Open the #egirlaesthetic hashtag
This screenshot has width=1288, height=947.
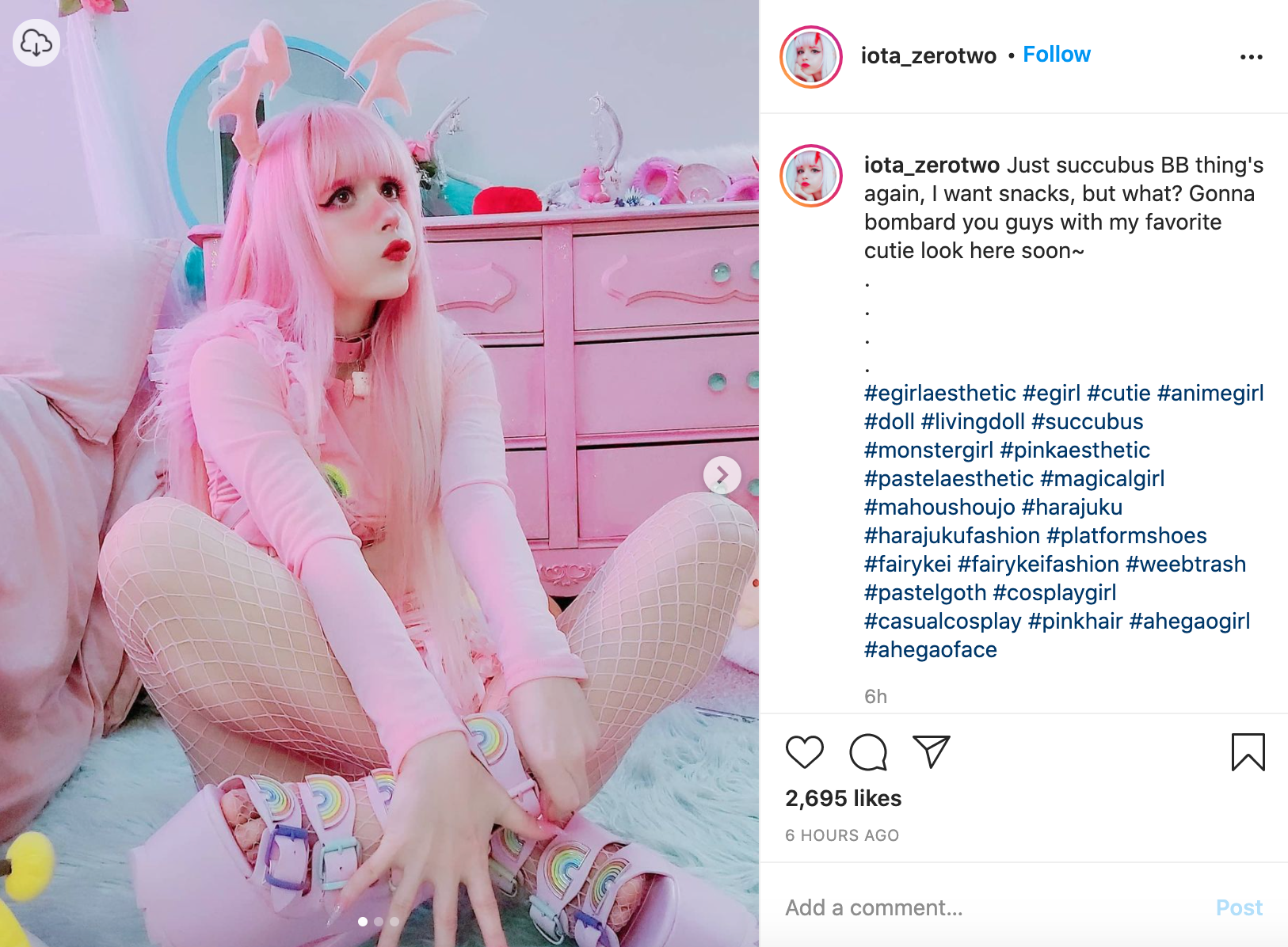coord(939,393)
